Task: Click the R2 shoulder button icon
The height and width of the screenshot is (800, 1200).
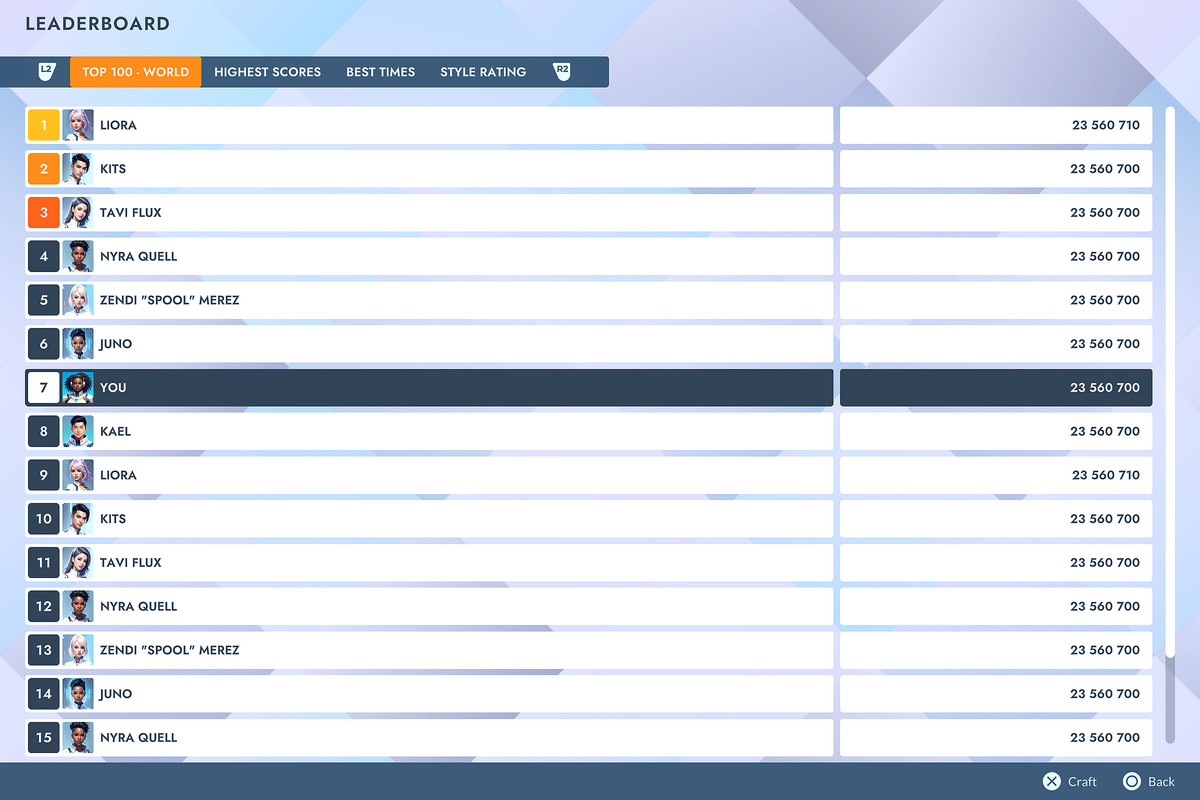Action: pyautogui.click(x=561, y=71)
